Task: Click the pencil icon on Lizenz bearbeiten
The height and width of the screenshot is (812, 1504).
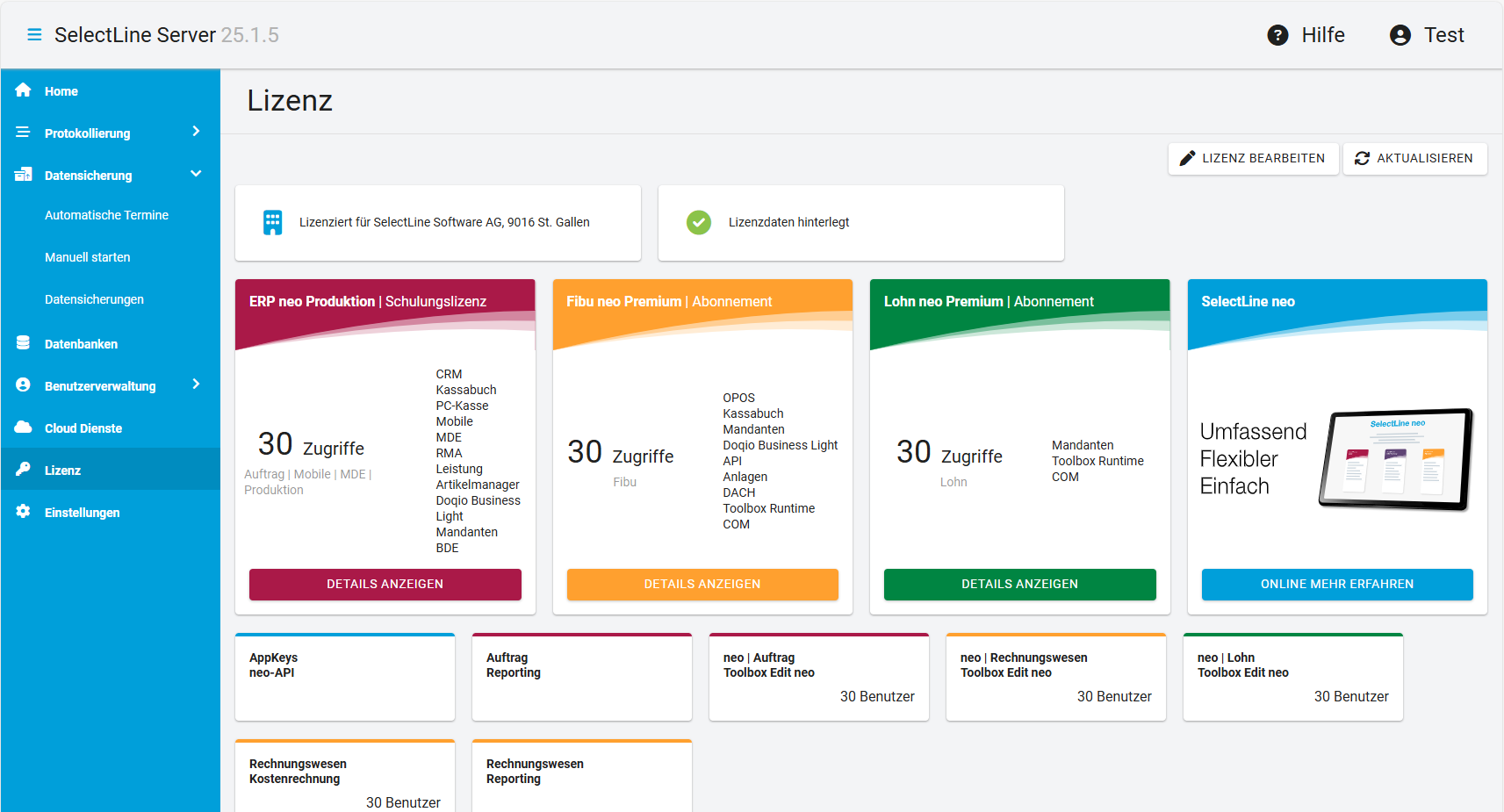Action: coord(1187,158)
